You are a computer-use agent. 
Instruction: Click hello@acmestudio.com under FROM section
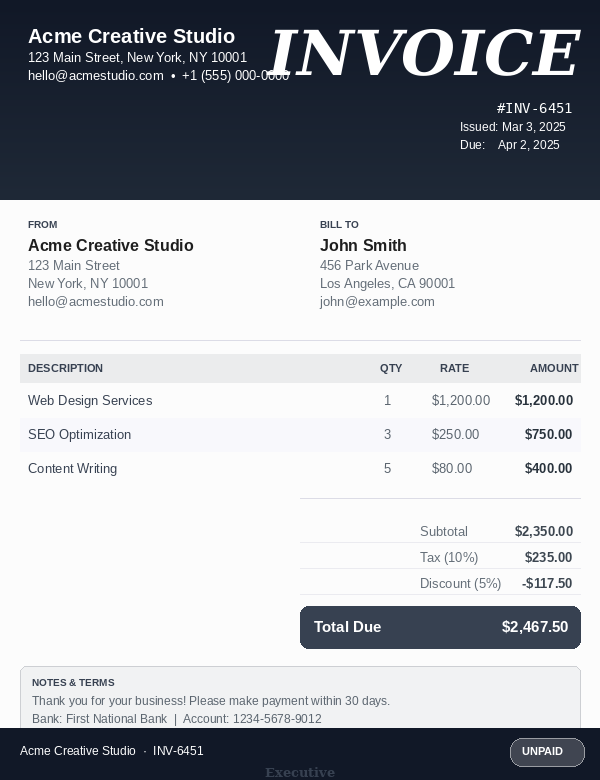(96, 301)
